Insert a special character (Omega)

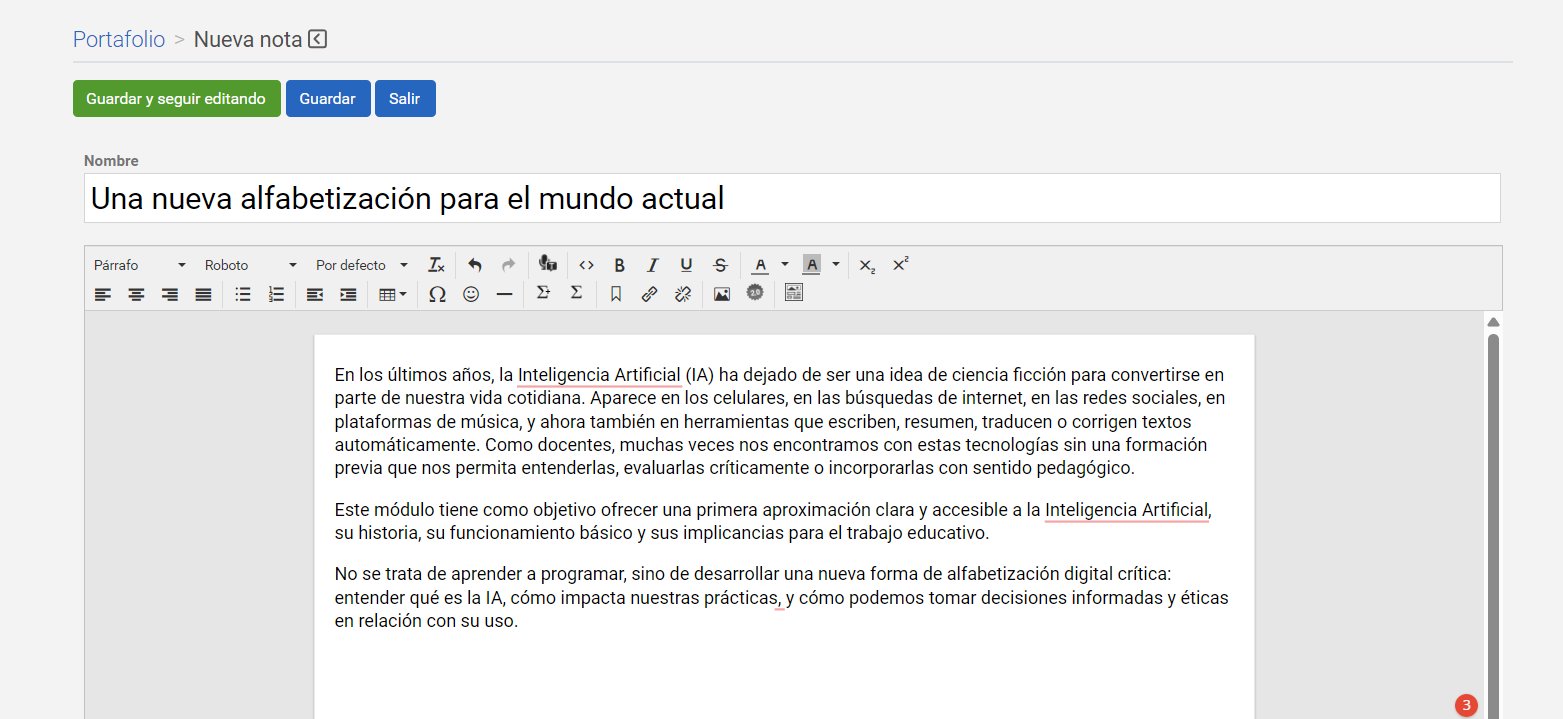[437, 294]
